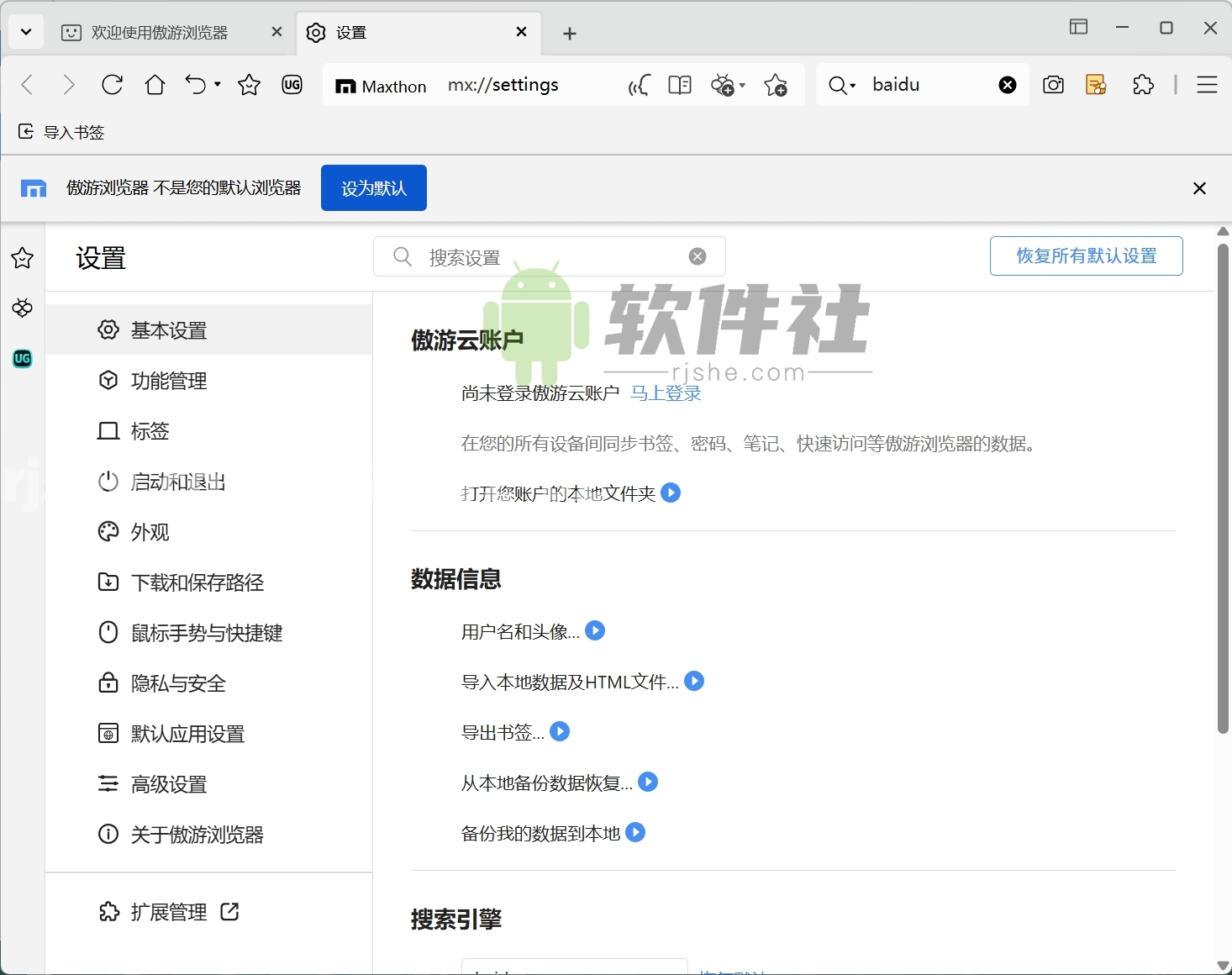Clear the baidu search box with the X
Image resolution: width=1232 pixels, height=975 pixels.
[x=1007, y=84]
